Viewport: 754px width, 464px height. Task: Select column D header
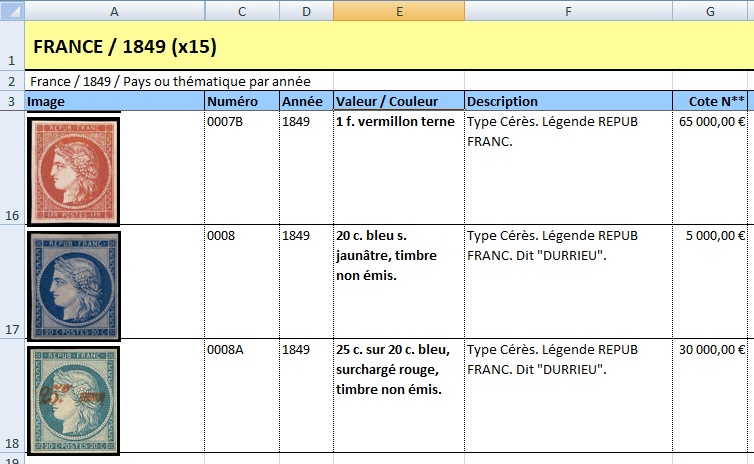(x=306, y=11)
